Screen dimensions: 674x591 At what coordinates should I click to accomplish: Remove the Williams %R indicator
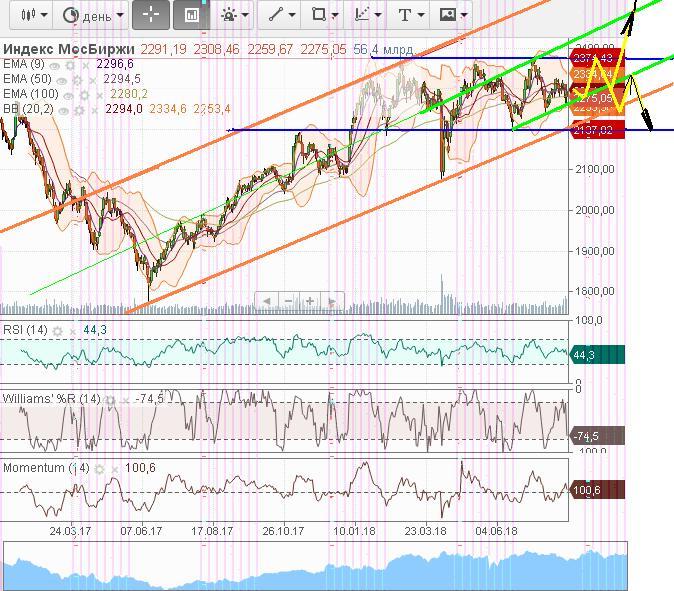click(x=128, y=398)
